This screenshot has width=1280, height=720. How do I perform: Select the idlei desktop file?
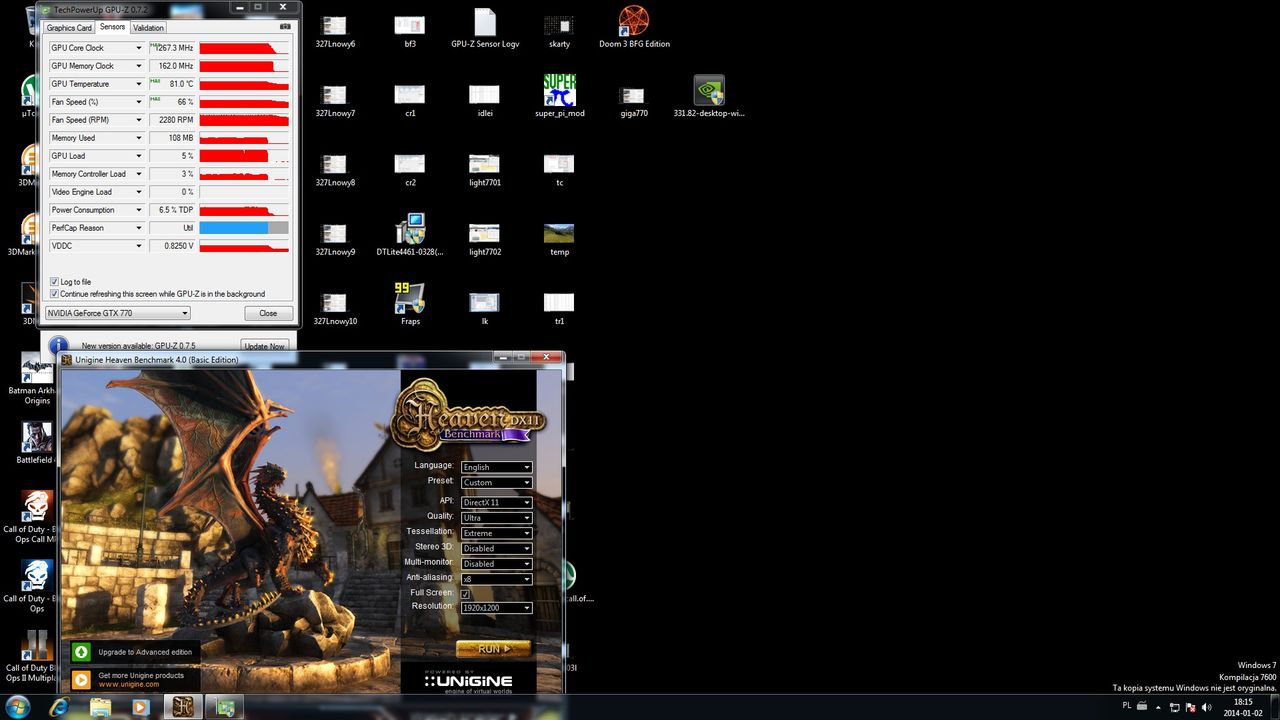point(485,100)
